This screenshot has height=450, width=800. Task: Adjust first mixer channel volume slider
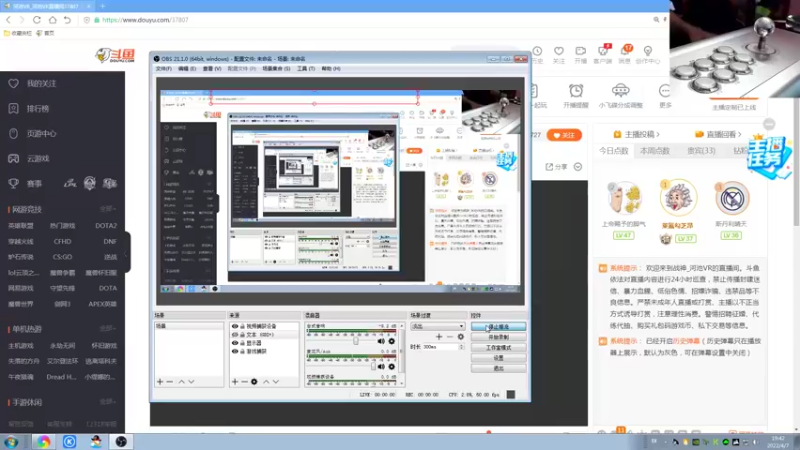[x=356, y=341]
